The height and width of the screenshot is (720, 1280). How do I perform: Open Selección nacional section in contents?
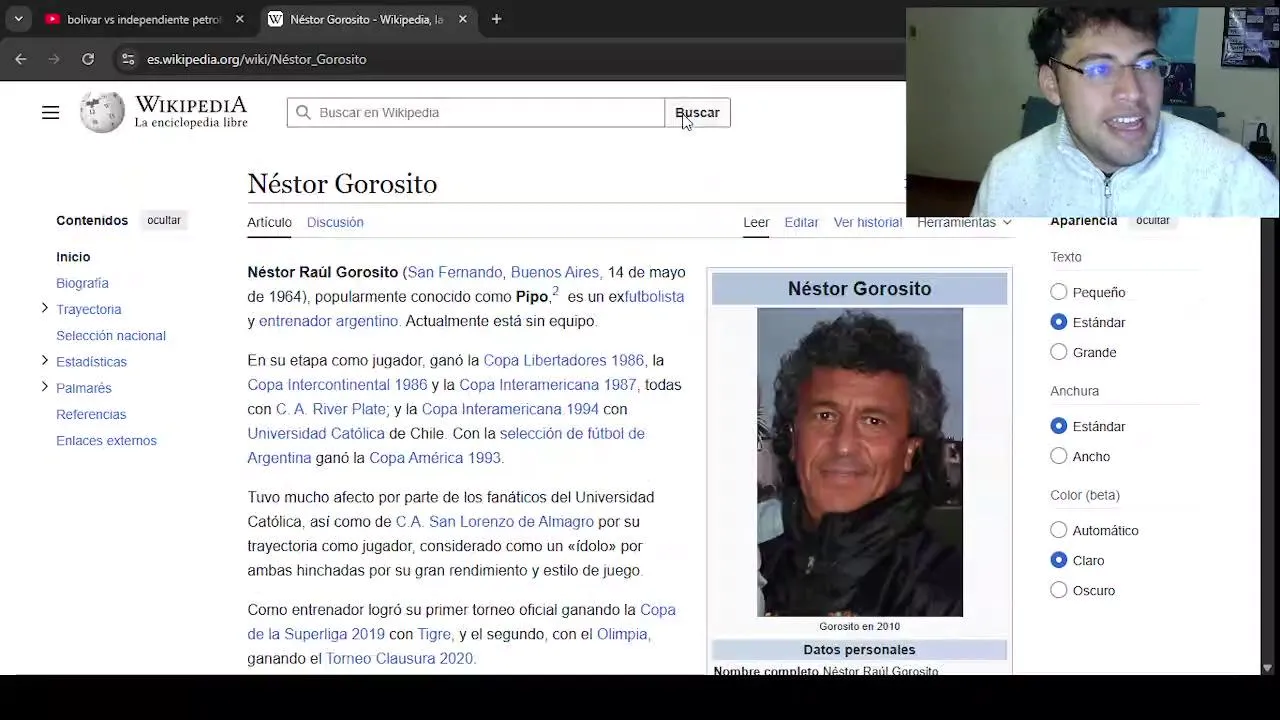tap(111, 335)
